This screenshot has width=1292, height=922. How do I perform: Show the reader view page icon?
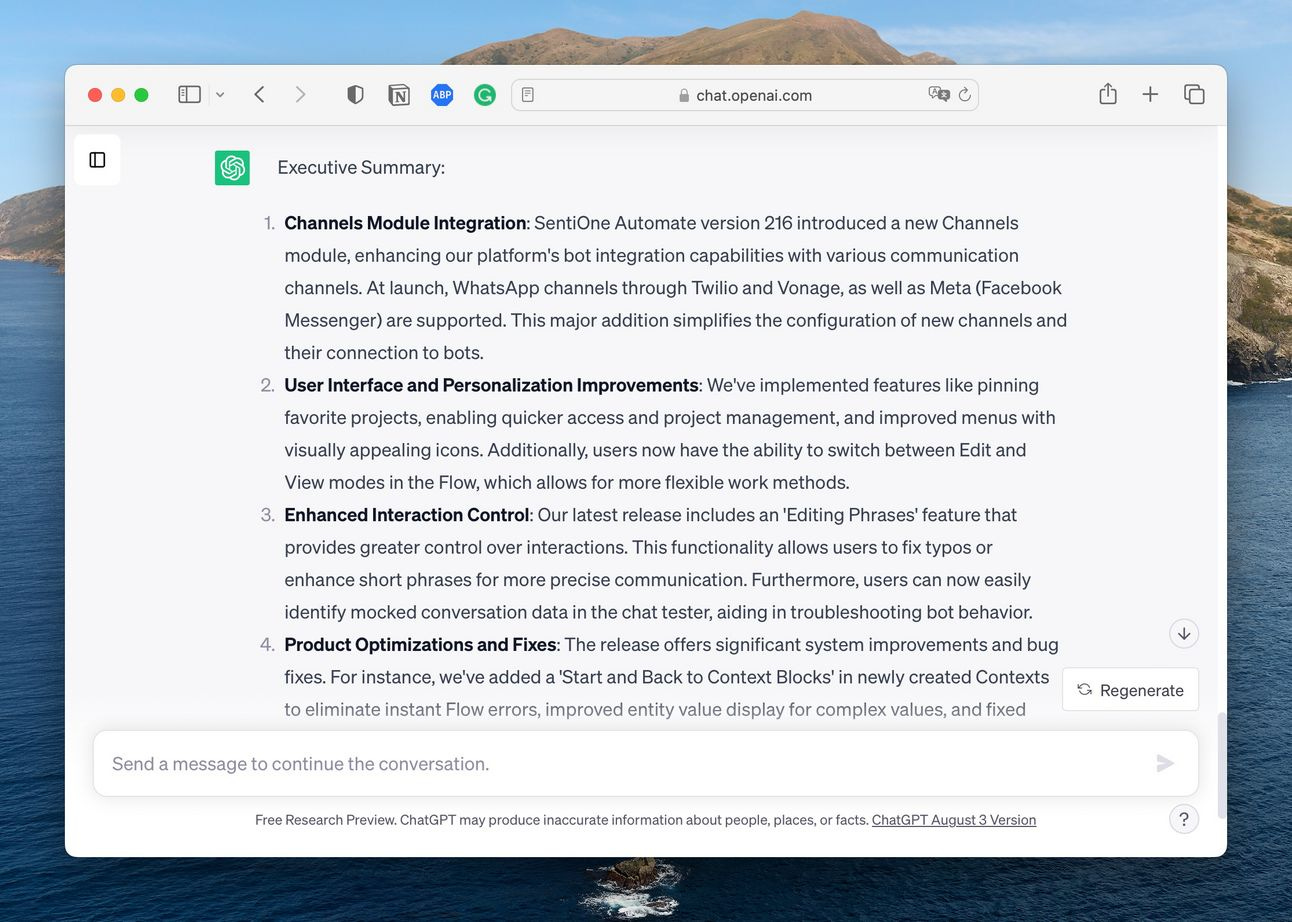coord(528,95)
